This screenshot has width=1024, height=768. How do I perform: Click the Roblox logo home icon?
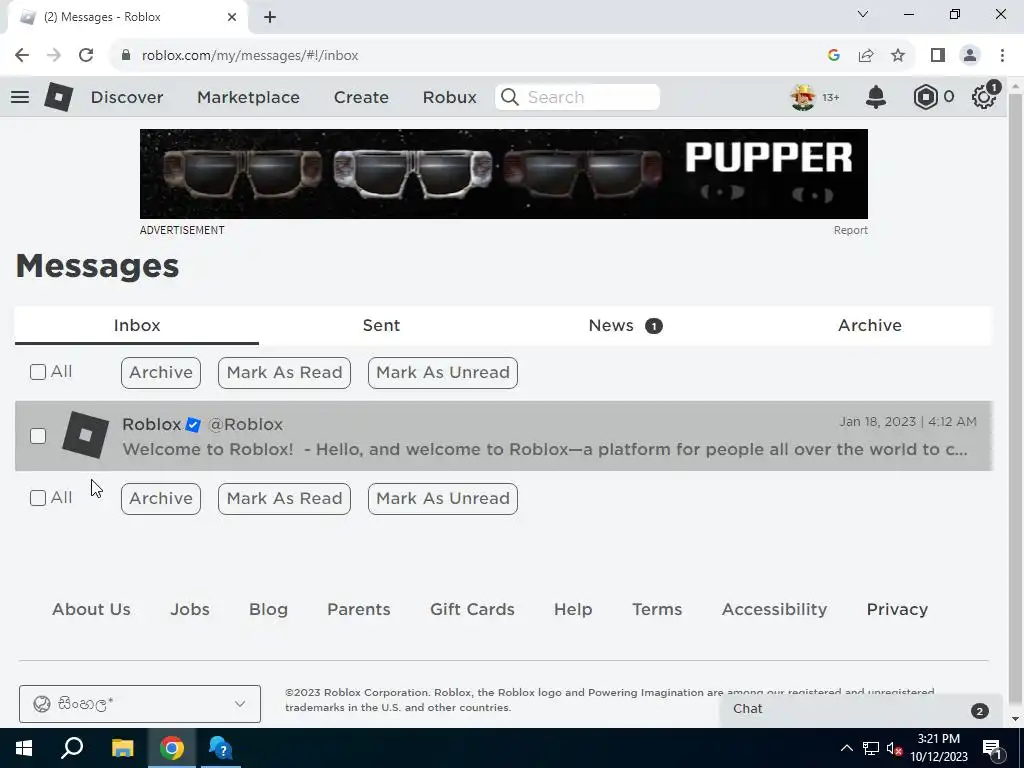pos(58,97)
